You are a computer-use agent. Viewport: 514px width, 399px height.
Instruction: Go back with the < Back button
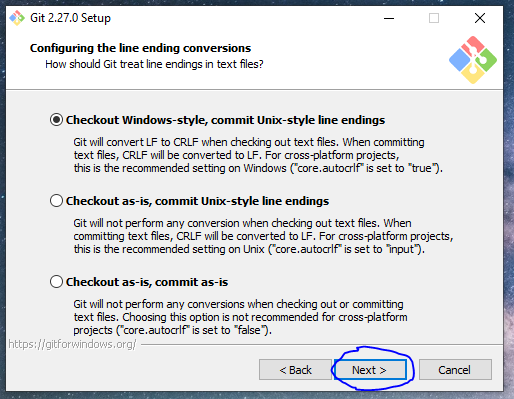(x=295, y=370)
